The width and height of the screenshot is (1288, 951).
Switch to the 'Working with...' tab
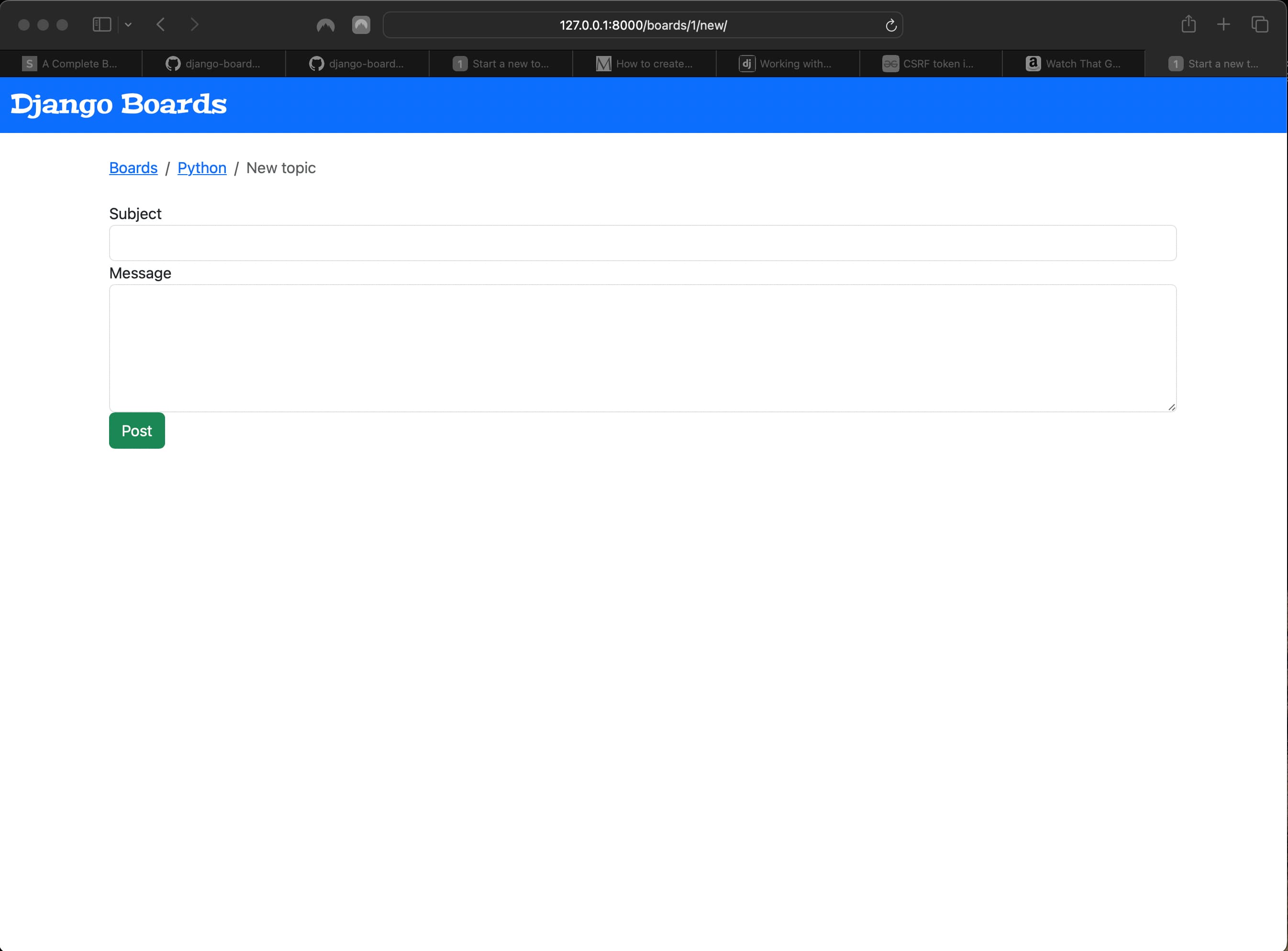coord(788,64)
